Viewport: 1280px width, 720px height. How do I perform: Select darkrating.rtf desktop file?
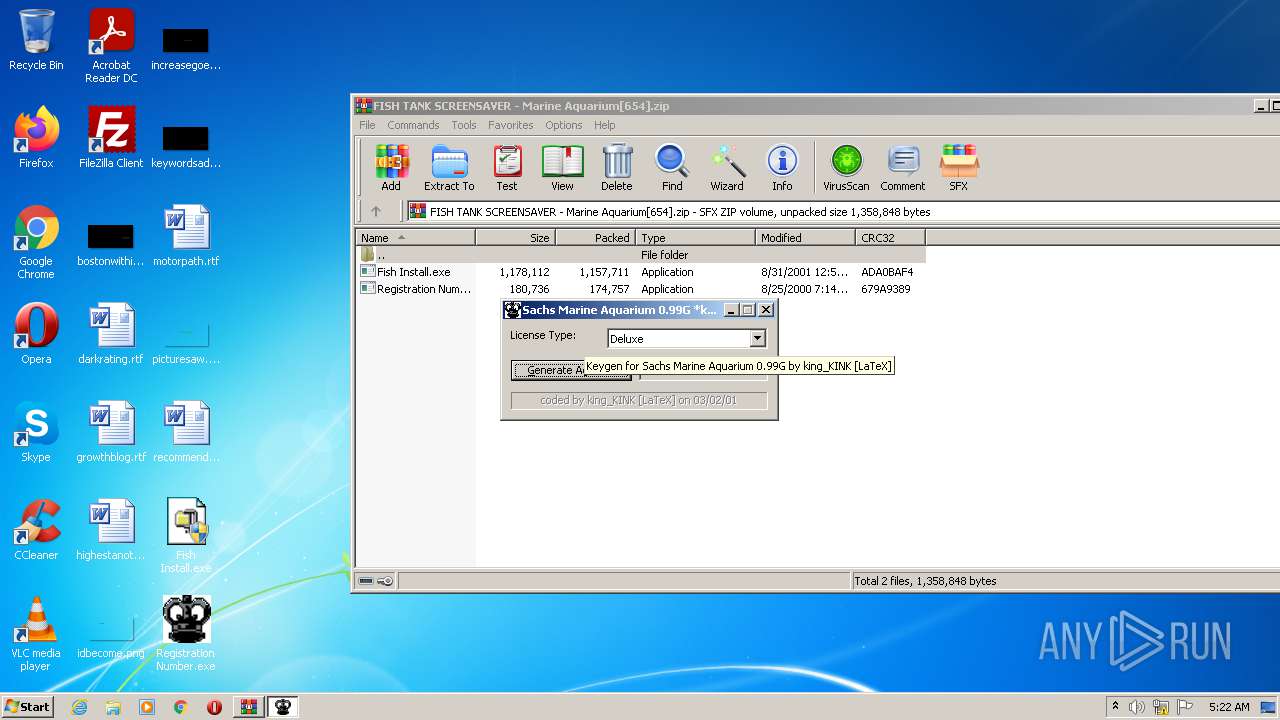pos(111,334)
